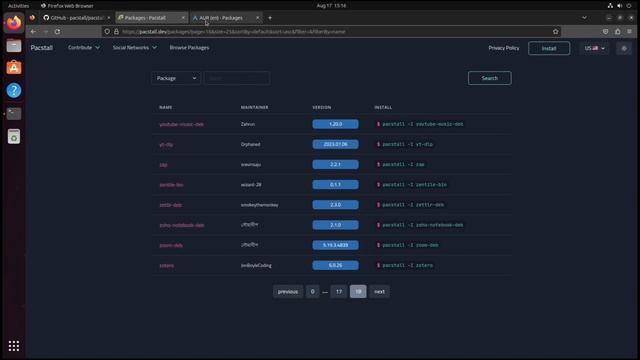Click the pacstall -I yt-dlp install command
Image resolution: width=640 pixels, height=360 pixels.
click(404, 144)
